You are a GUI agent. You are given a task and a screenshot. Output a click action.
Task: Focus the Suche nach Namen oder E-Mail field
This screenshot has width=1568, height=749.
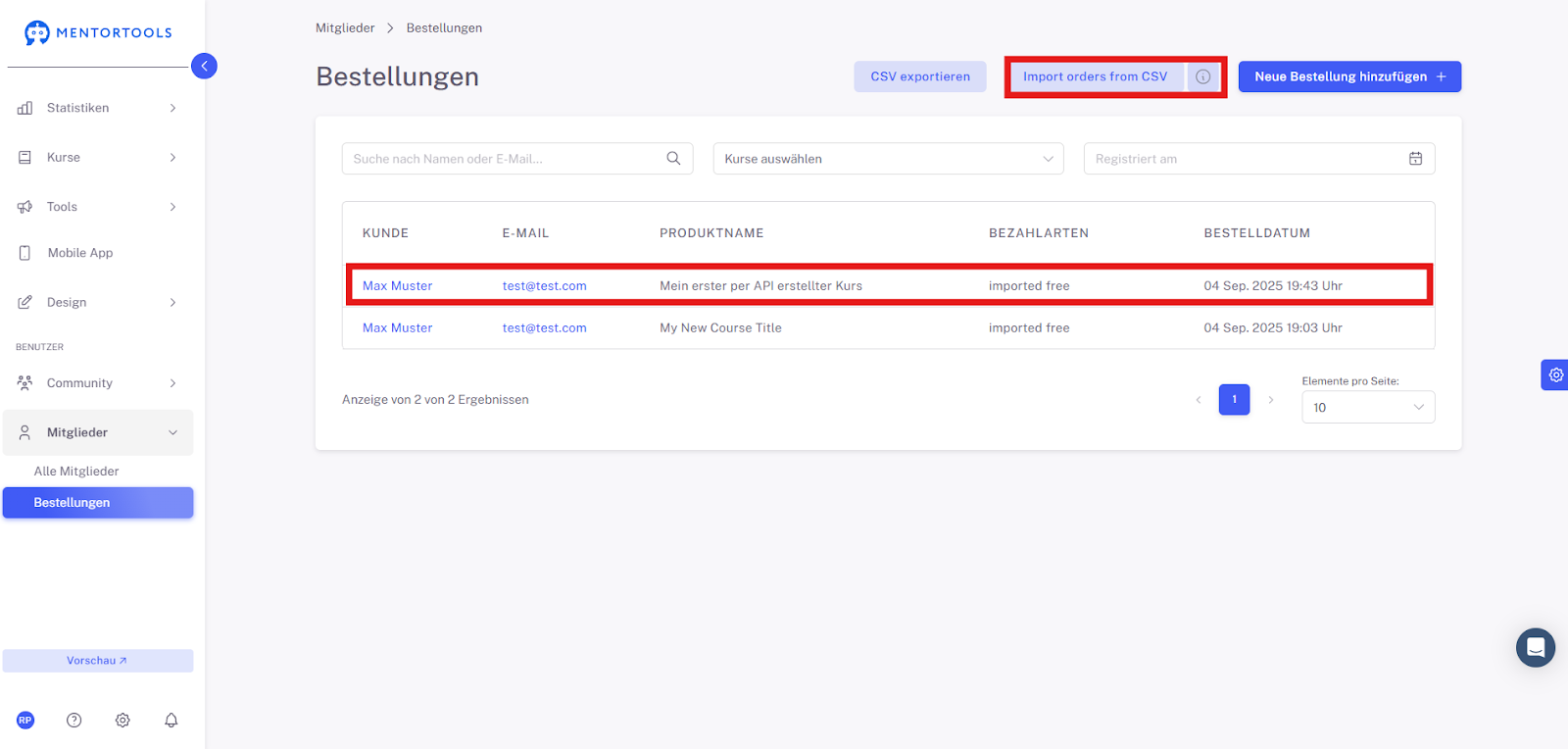click(517, 159)
